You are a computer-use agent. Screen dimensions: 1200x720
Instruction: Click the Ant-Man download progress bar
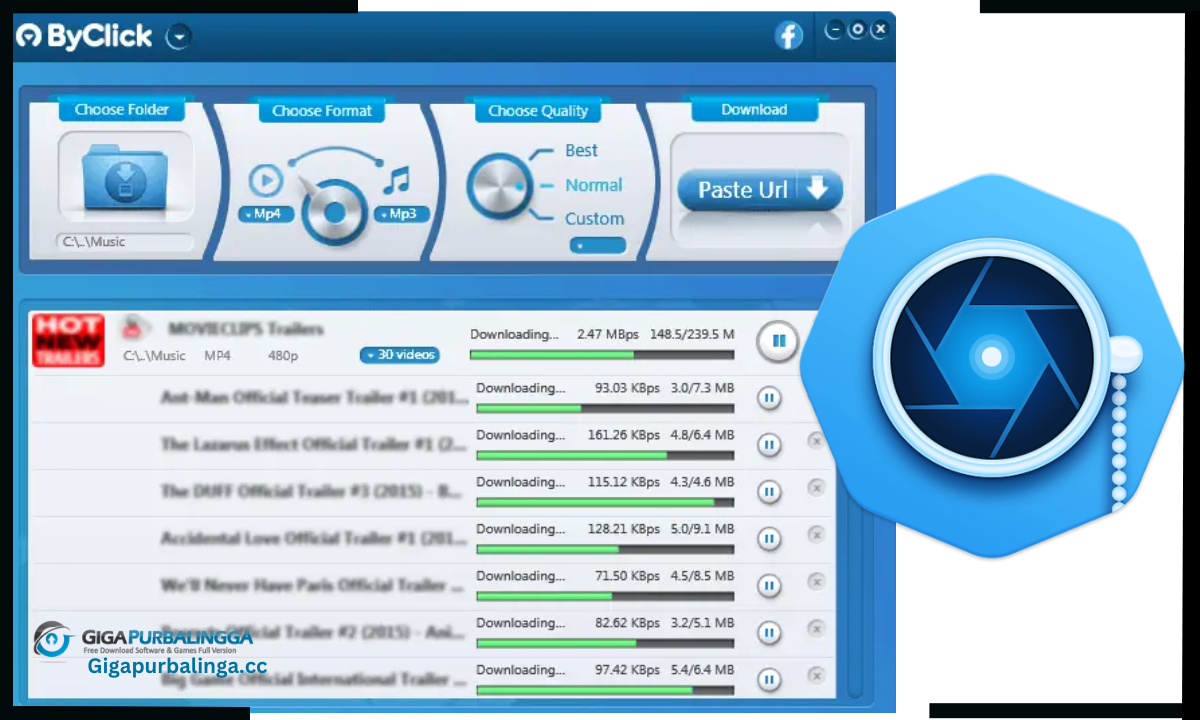(605, 408)
